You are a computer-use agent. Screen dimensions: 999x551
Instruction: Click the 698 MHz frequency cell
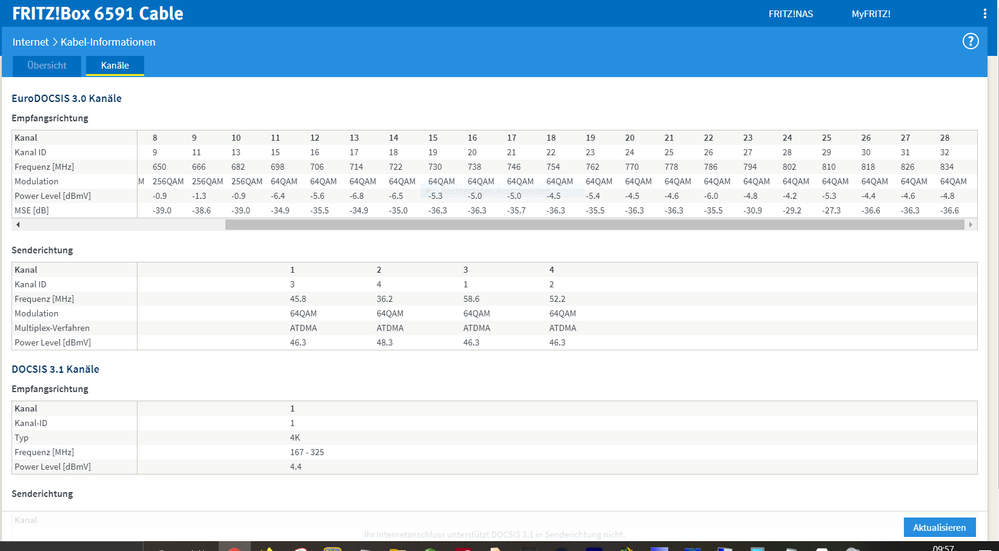click(278, 167)
